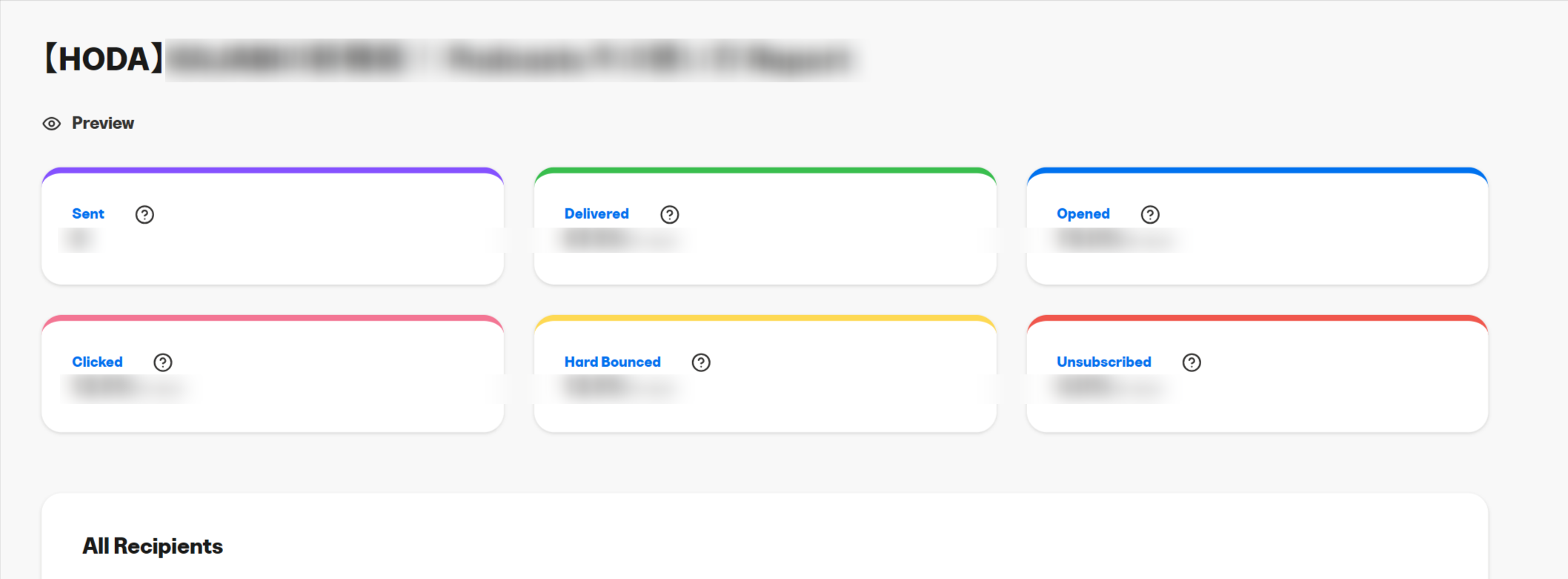Viewport: 1568px width, 579px height.
Task: Click the eye icon for Preview
Action: 51,124
